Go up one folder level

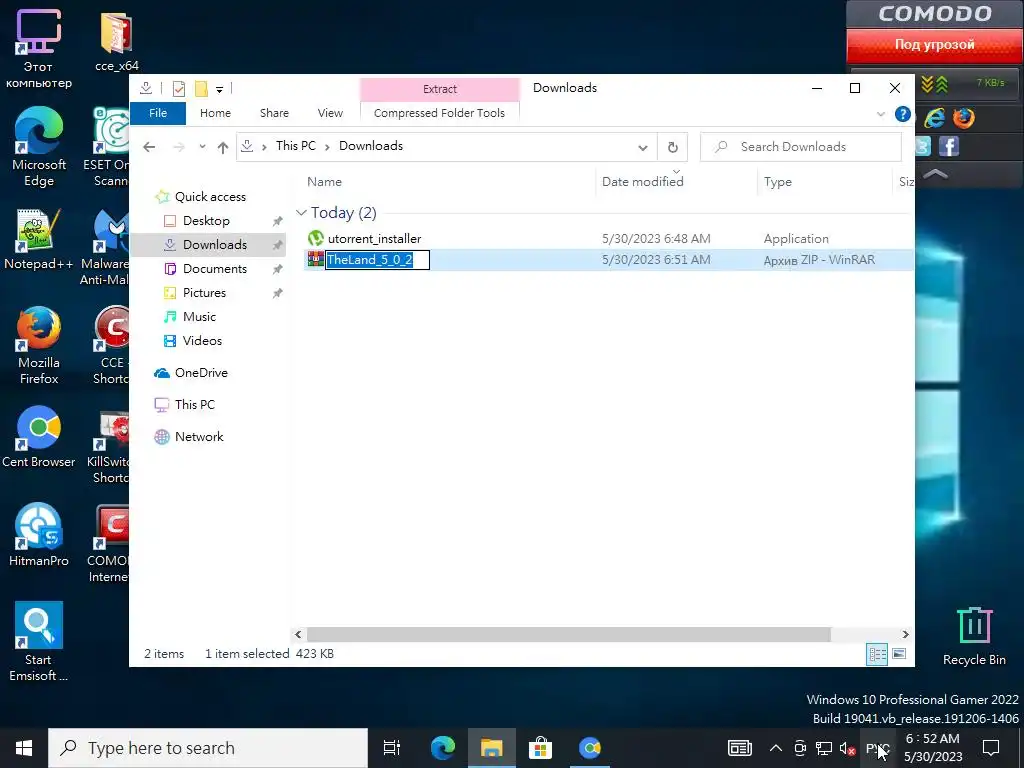click(223, 148)
